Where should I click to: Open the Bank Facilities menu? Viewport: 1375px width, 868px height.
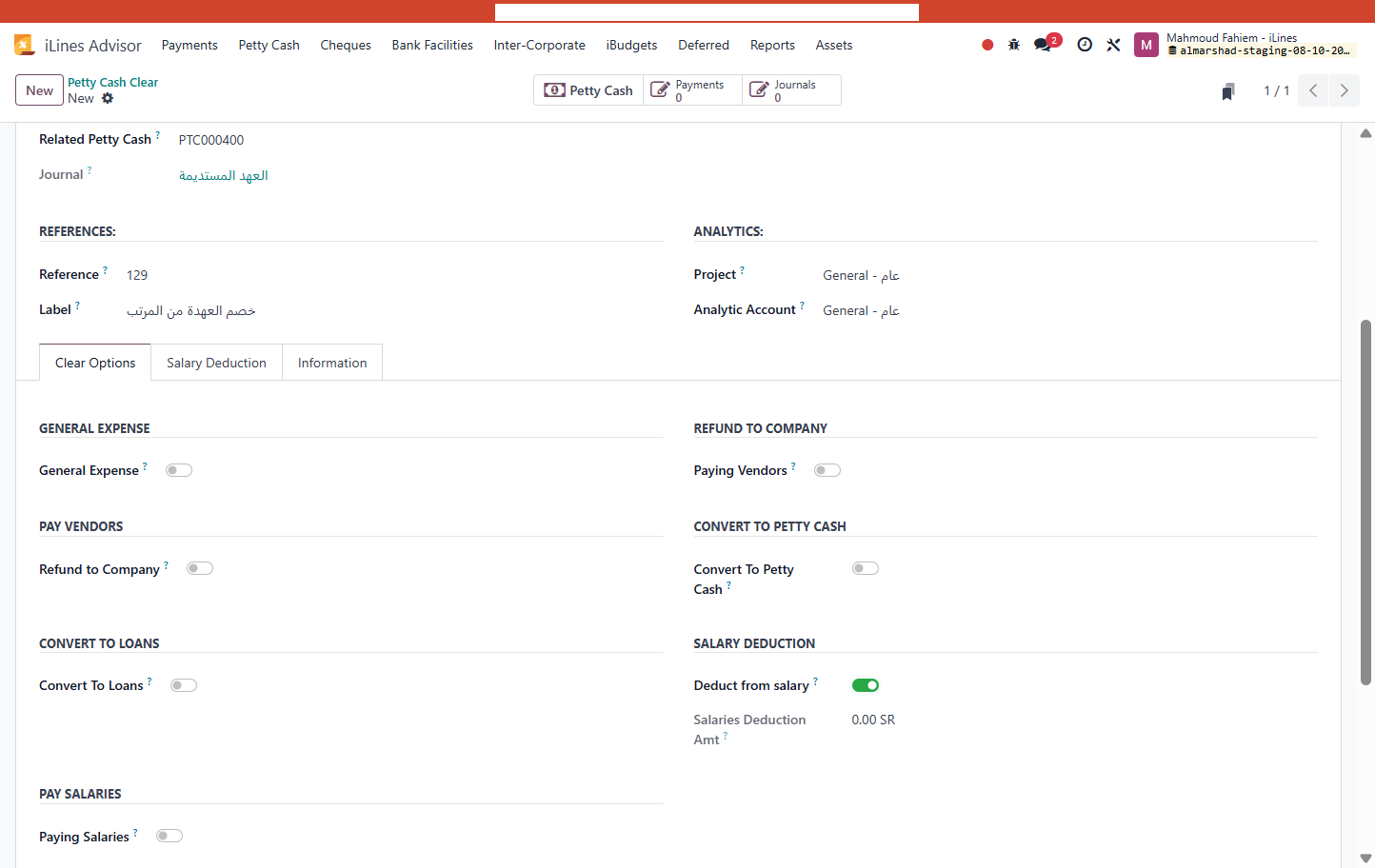point(432,45)
